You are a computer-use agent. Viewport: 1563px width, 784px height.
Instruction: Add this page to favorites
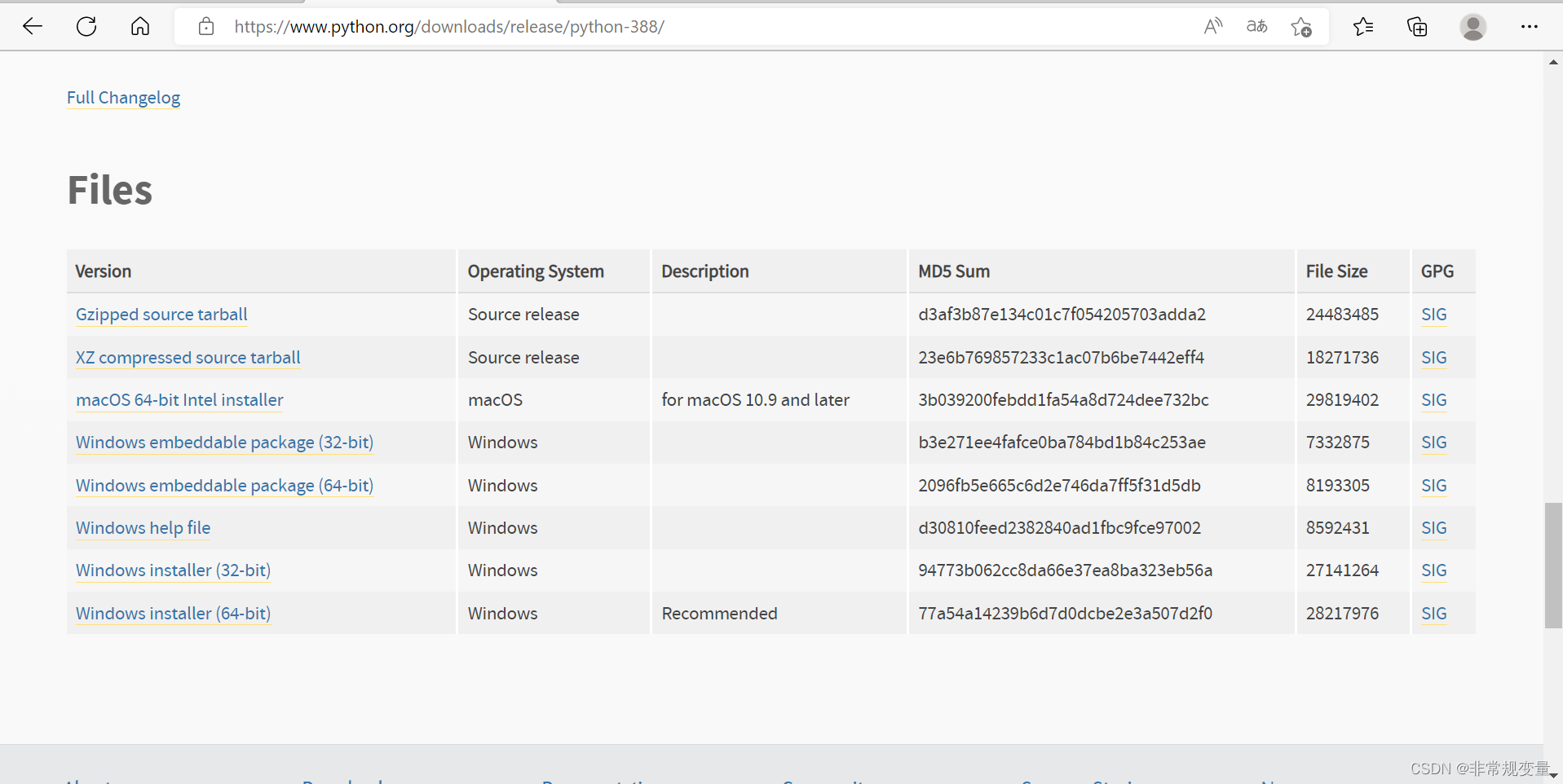click(x=1301, y=27)
